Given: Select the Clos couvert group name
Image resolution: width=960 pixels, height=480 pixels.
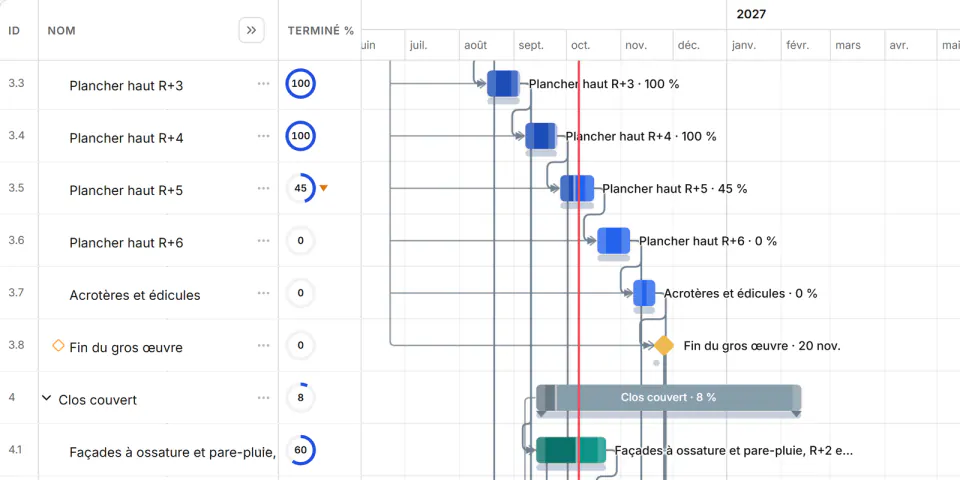Looking at the screenshot, I should [98, 400].
